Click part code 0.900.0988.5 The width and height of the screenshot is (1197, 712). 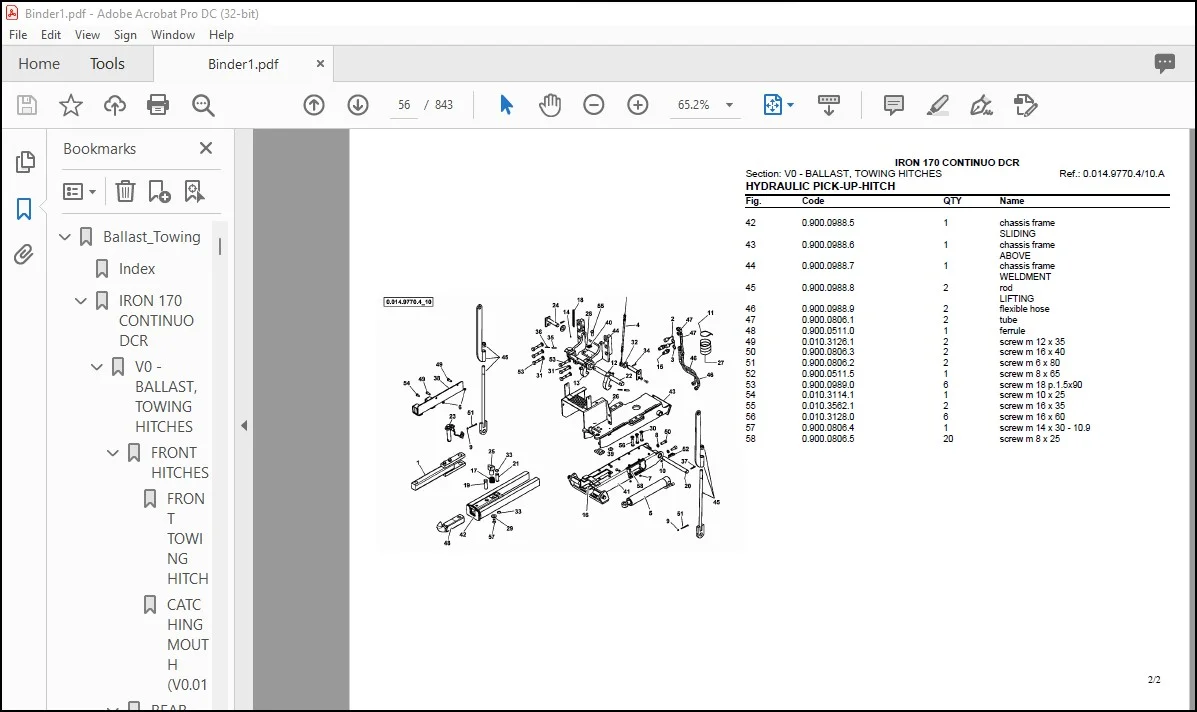[828, 223]
